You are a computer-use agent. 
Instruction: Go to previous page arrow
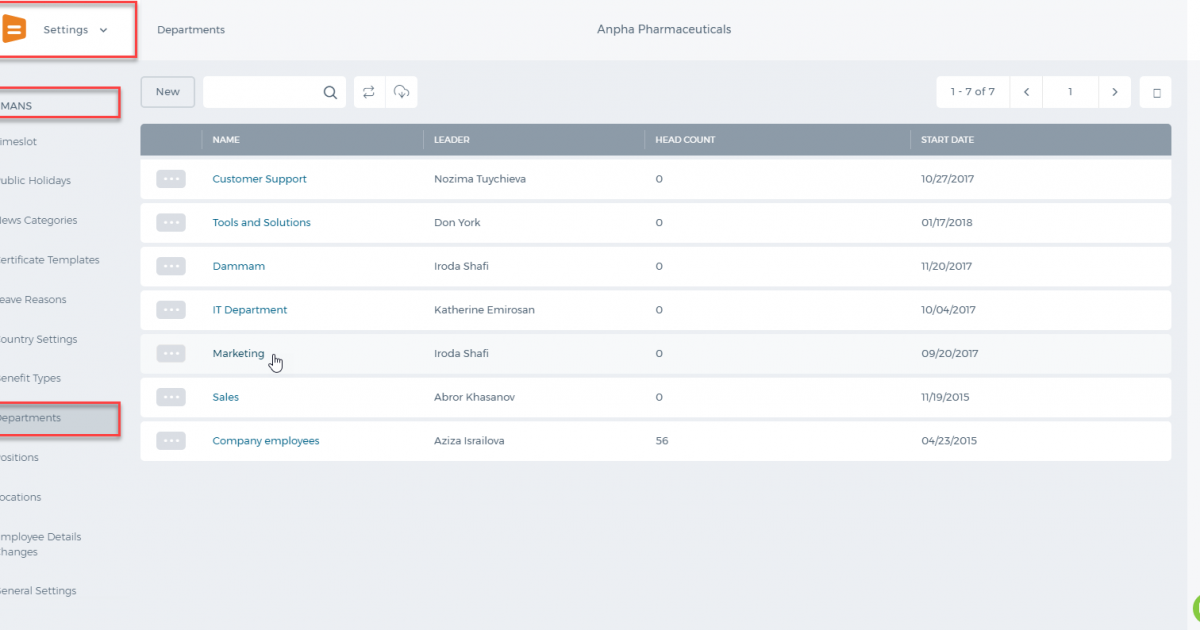(x=1026, y=92)
